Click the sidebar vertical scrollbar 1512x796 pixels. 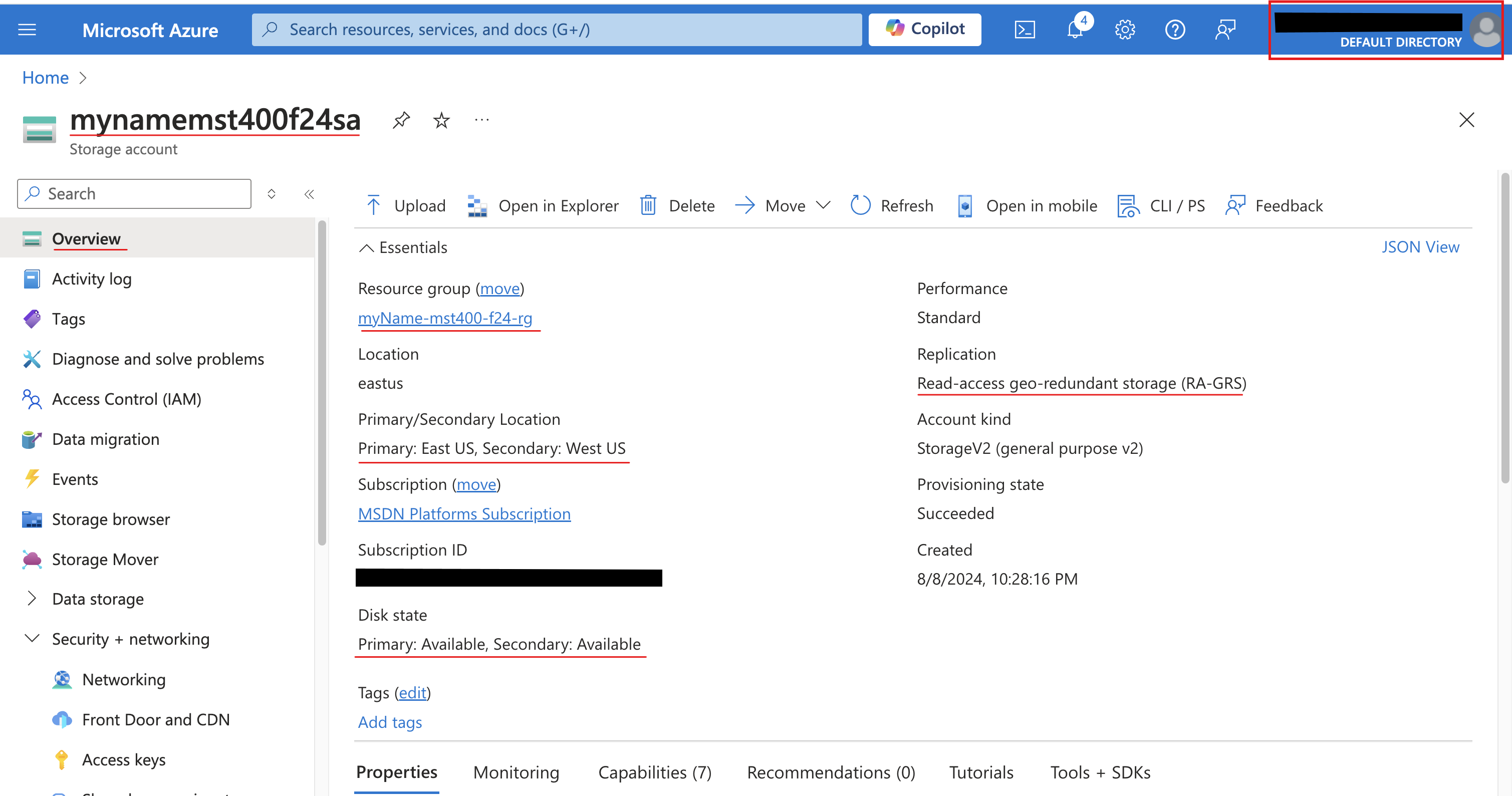[x=322, y=384]
